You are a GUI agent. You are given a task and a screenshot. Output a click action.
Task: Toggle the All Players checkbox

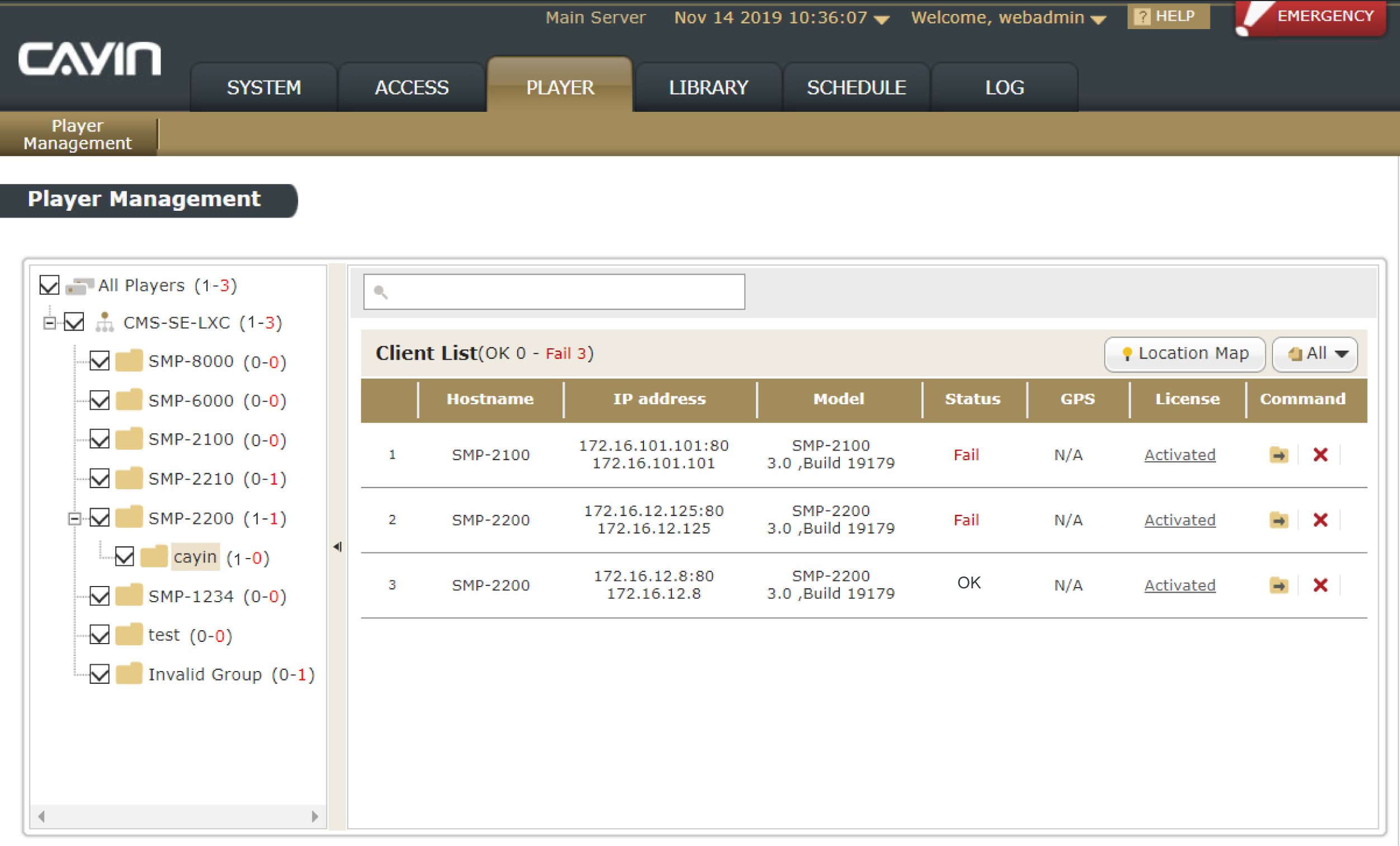pos(49,285)
